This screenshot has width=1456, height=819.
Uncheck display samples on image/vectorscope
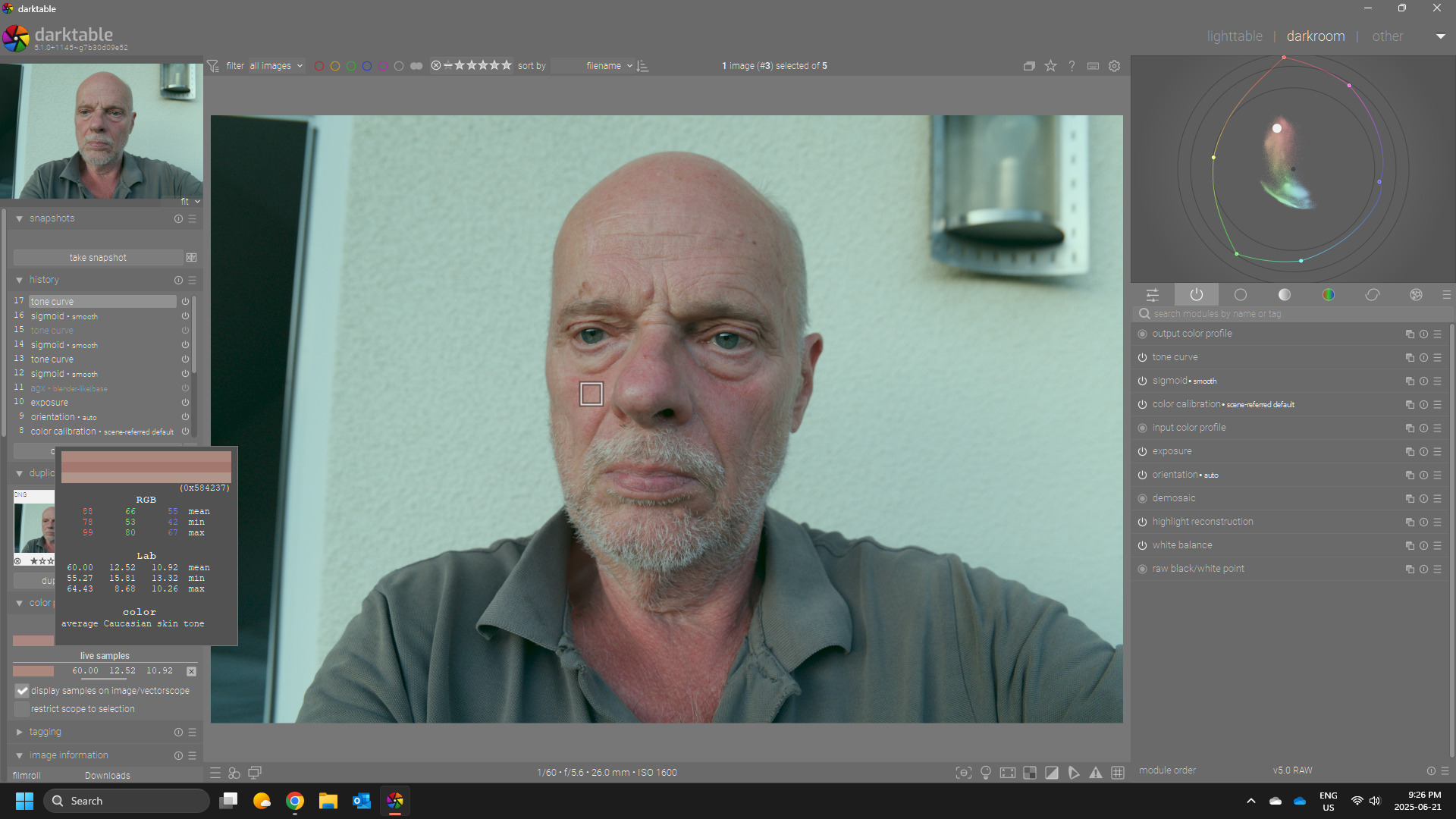tap(22, 691)
